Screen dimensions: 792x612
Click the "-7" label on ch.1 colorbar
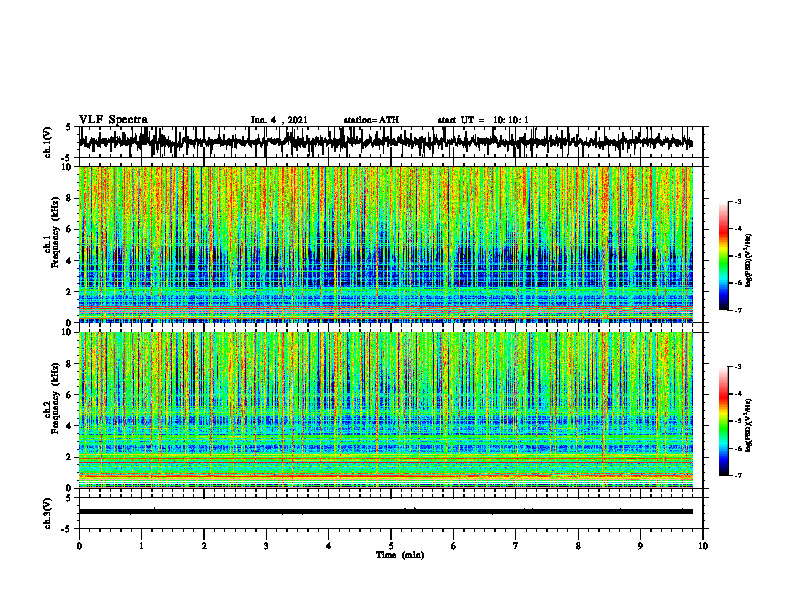[737, 310]
